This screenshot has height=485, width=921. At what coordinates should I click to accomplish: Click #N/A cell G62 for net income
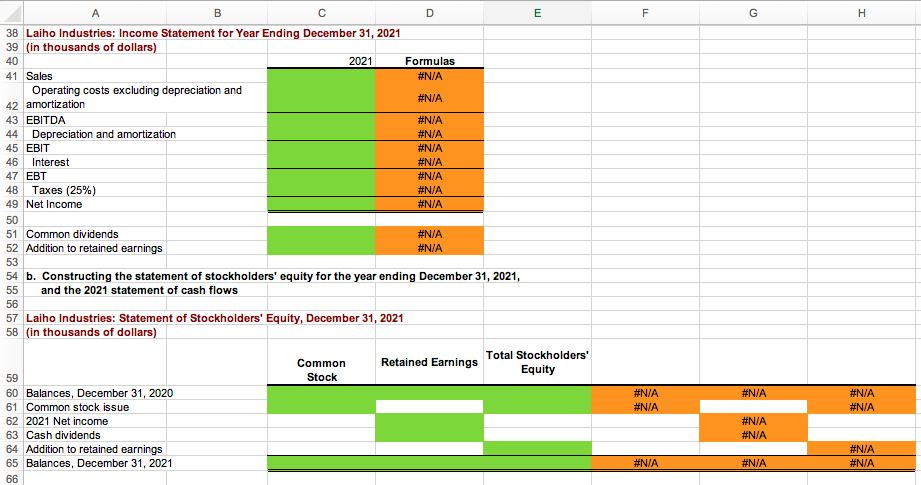pyautogui.click(x=754, y=421)
